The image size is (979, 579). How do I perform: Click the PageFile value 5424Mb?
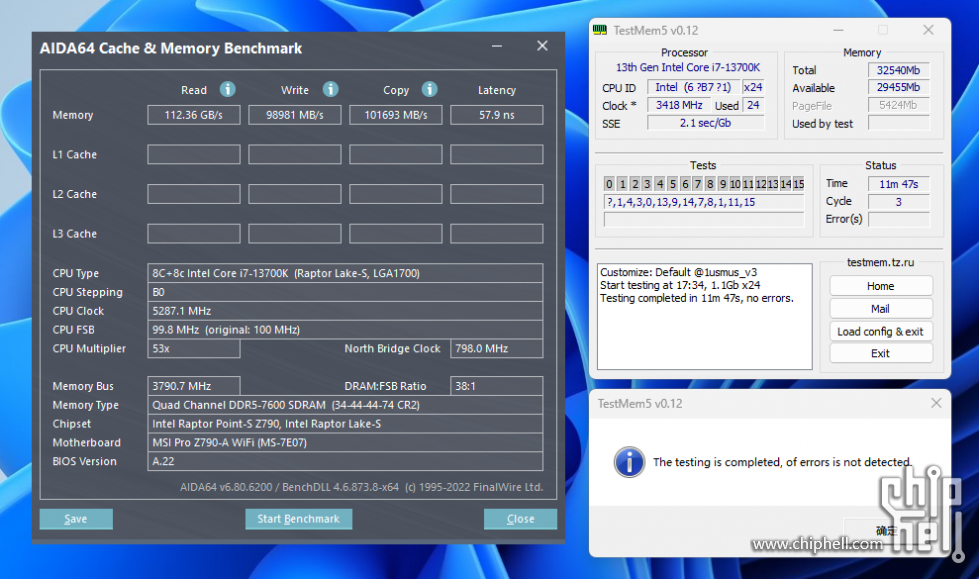tap(898, 106)
